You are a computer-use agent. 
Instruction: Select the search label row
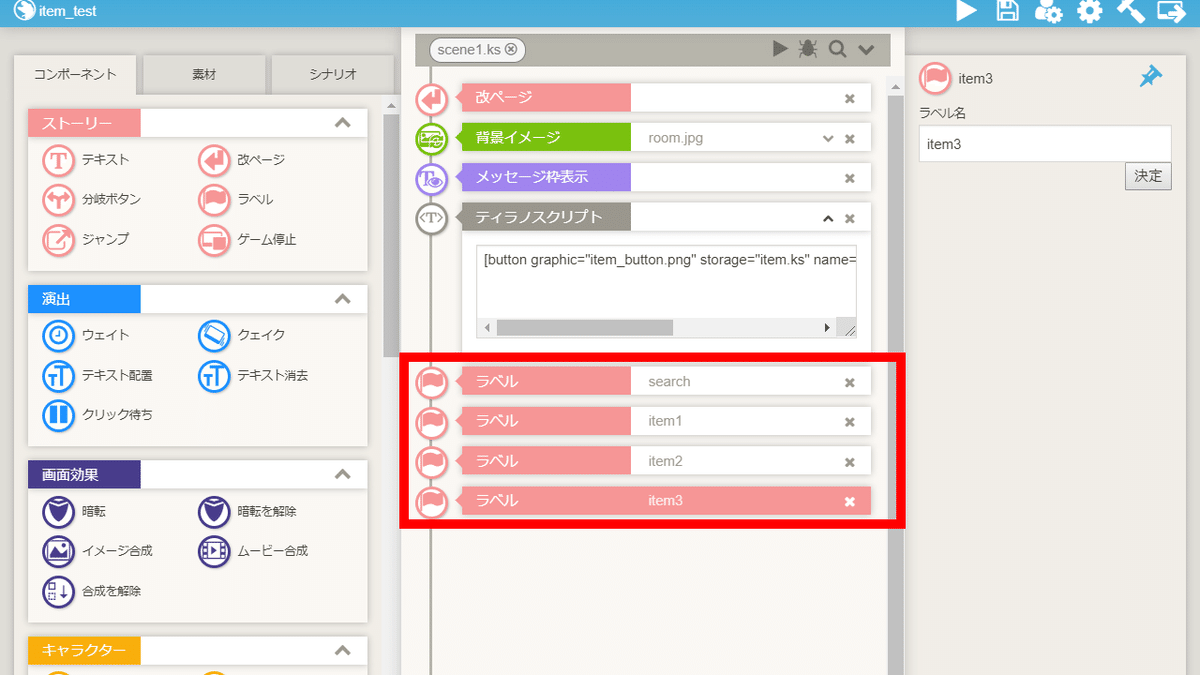pos(666,381)
